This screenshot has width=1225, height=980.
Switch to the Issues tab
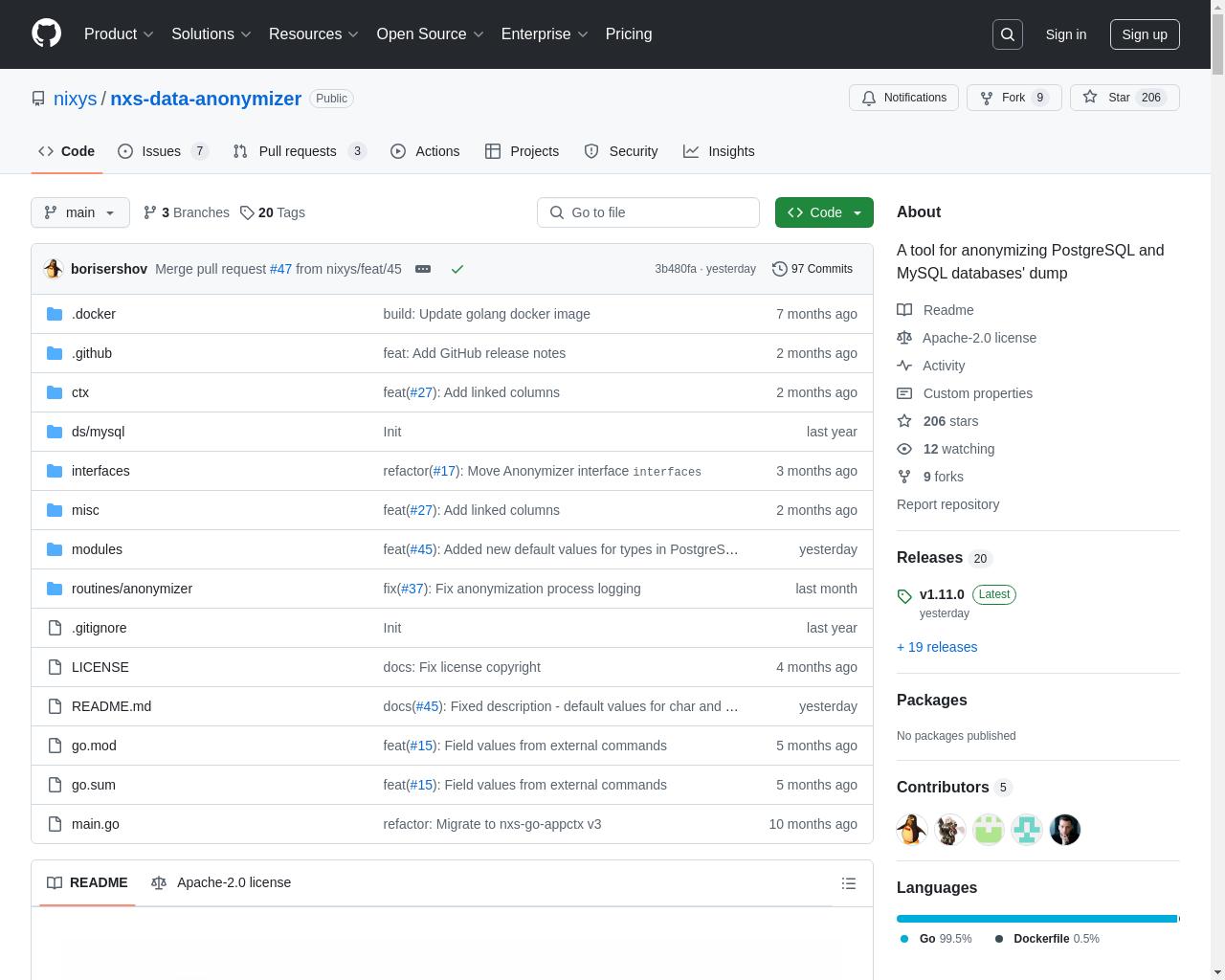coord(163,151)
